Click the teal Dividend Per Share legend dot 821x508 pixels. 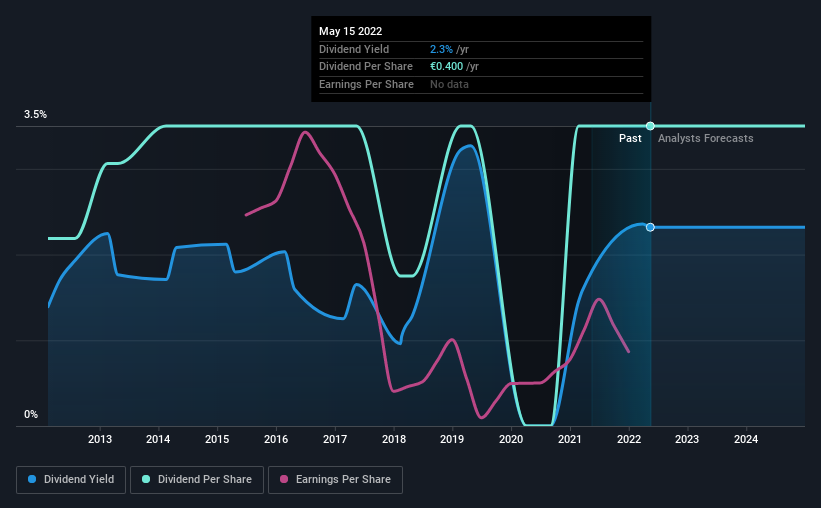[x=146, y=479]
